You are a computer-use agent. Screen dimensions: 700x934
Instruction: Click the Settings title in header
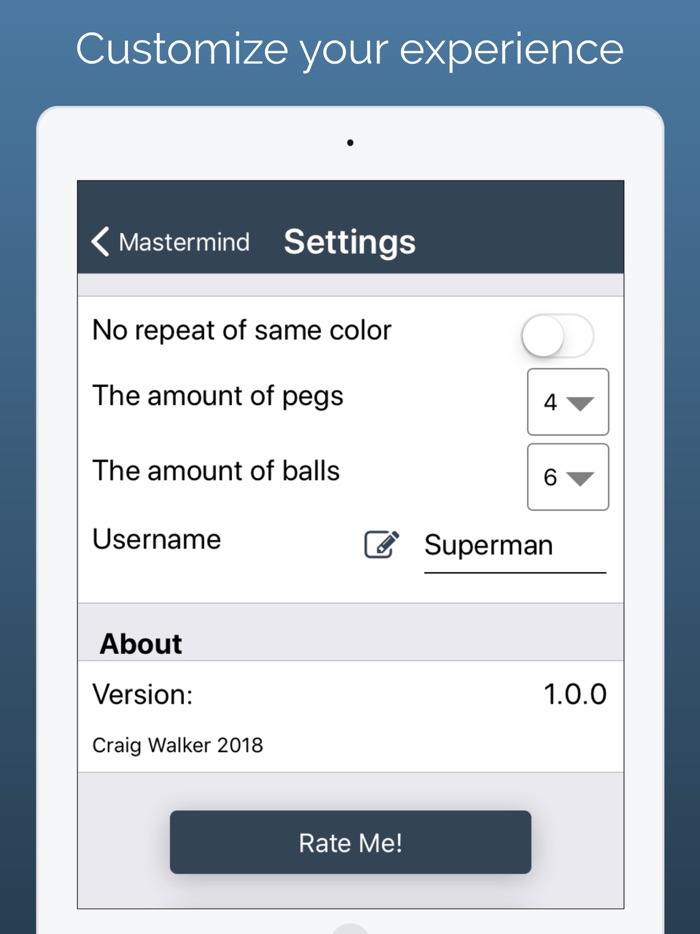[350, 242]
